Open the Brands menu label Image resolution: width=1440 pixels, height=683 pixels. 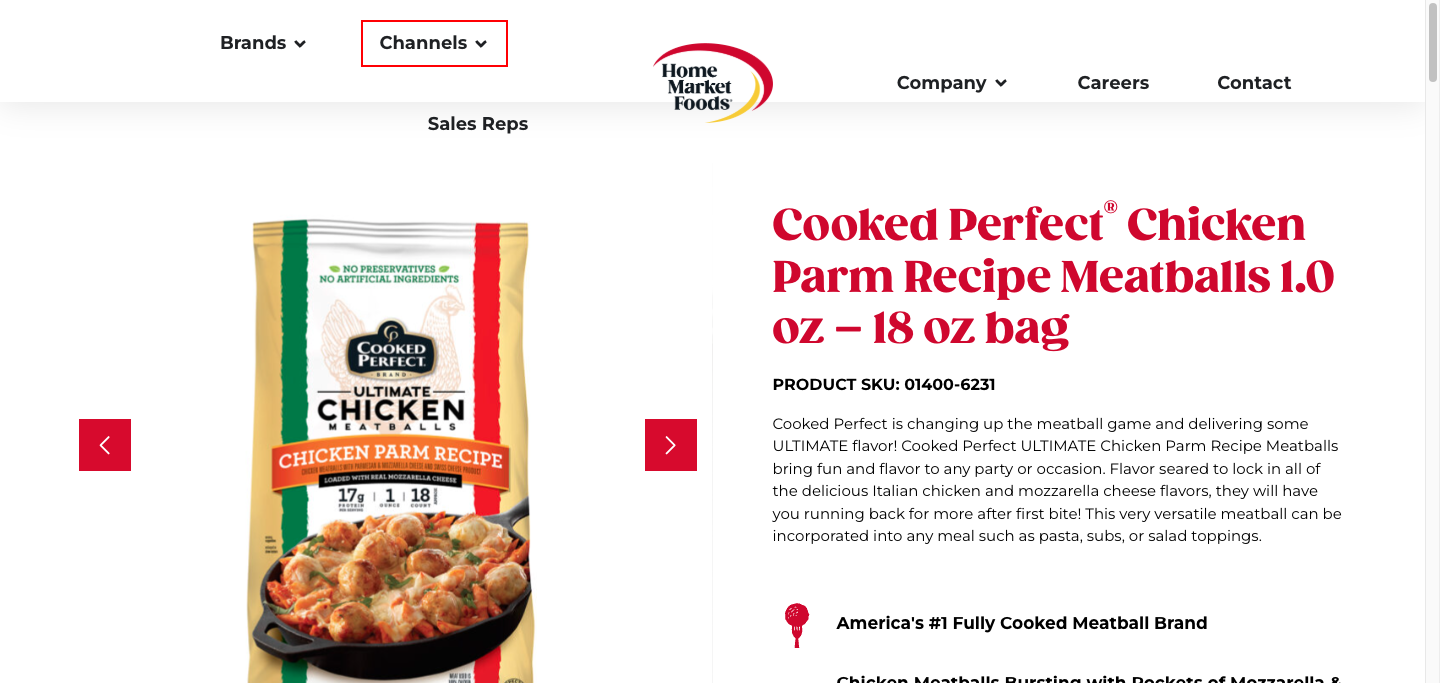[253, 43]
